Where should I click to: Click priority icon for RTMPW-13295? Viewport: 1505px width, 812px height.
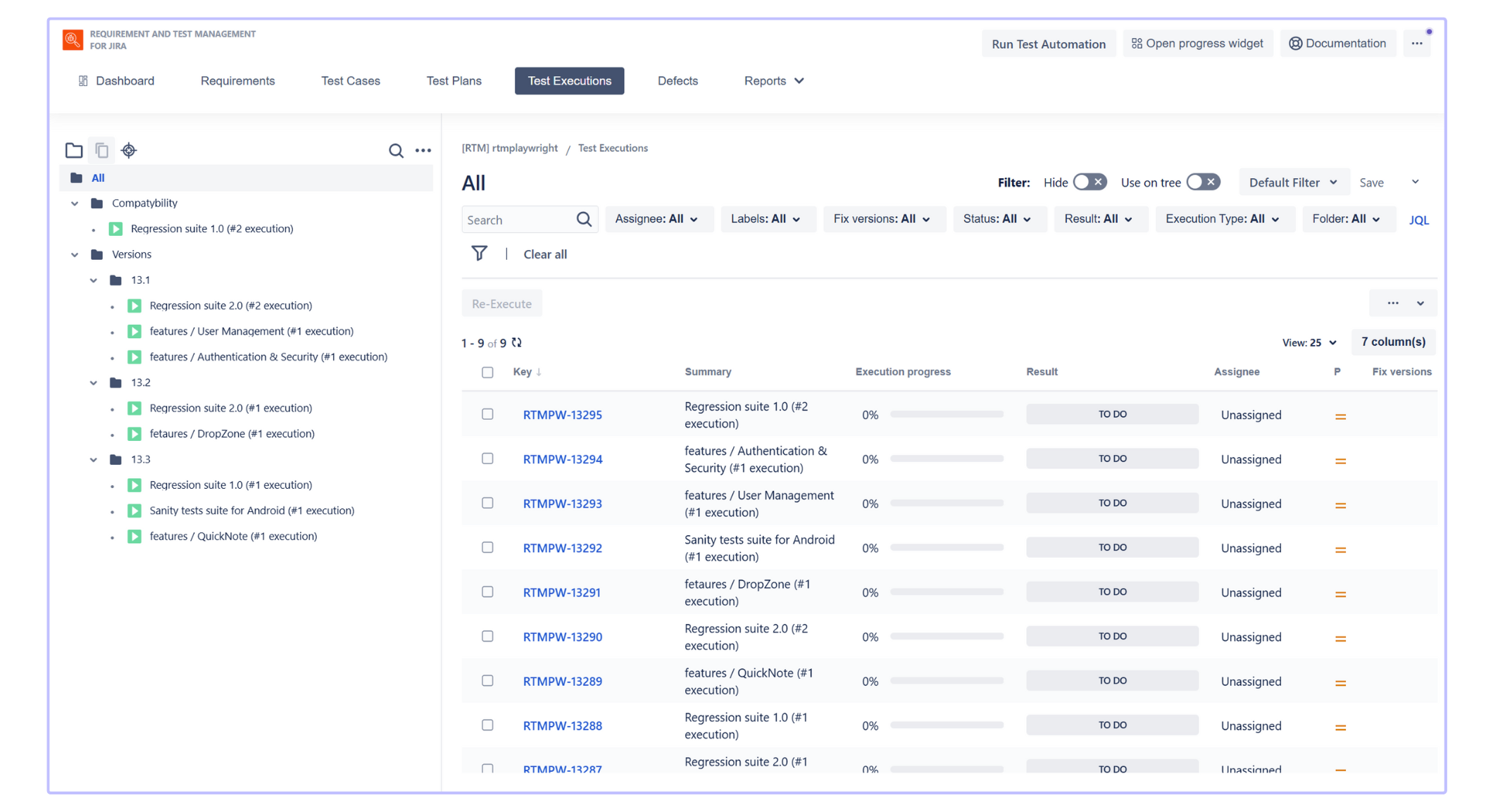click(1340, 416)
